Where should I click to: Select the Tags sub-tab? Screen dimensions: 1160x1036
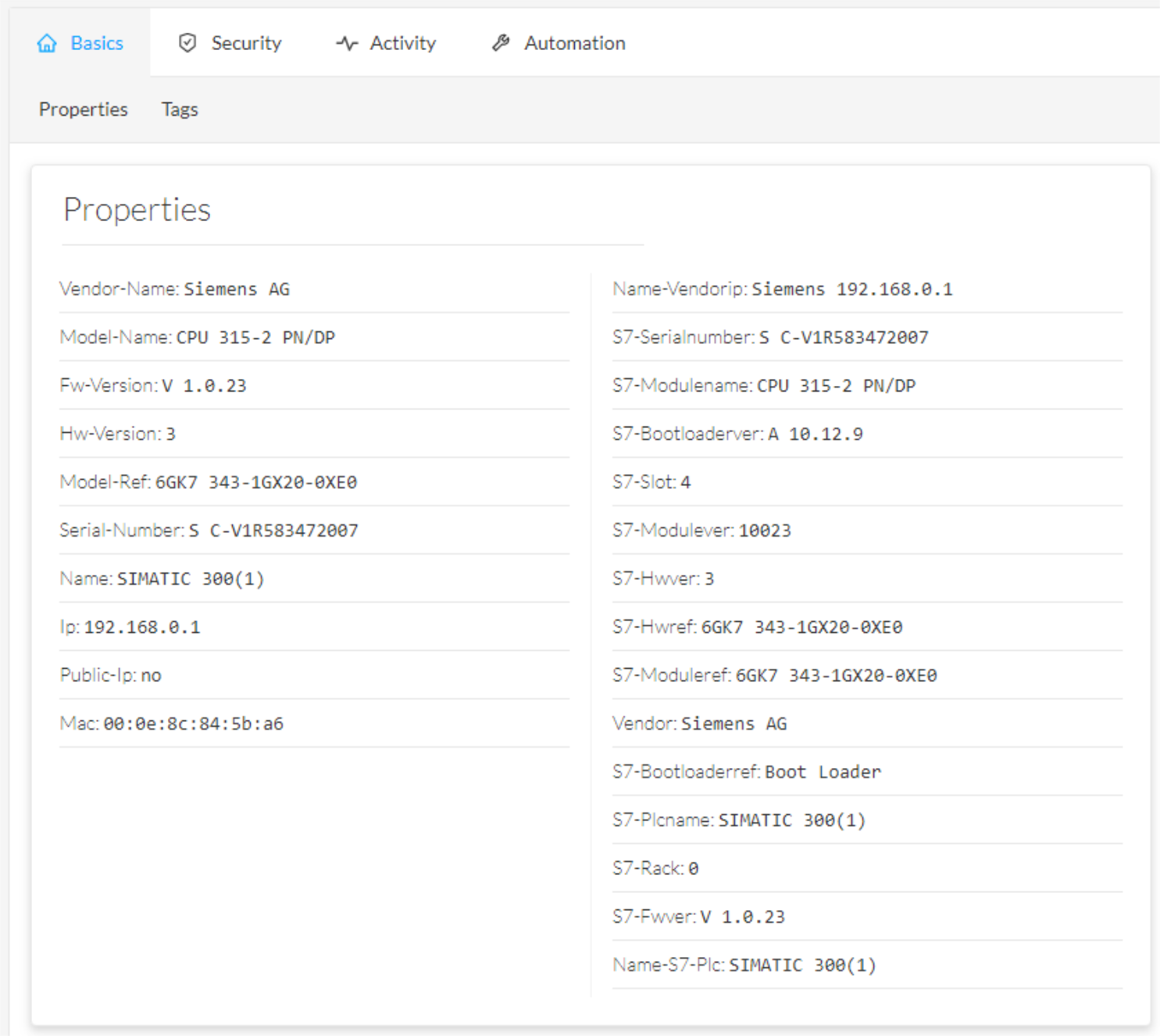pyautogui.click(x=180, y=109)
